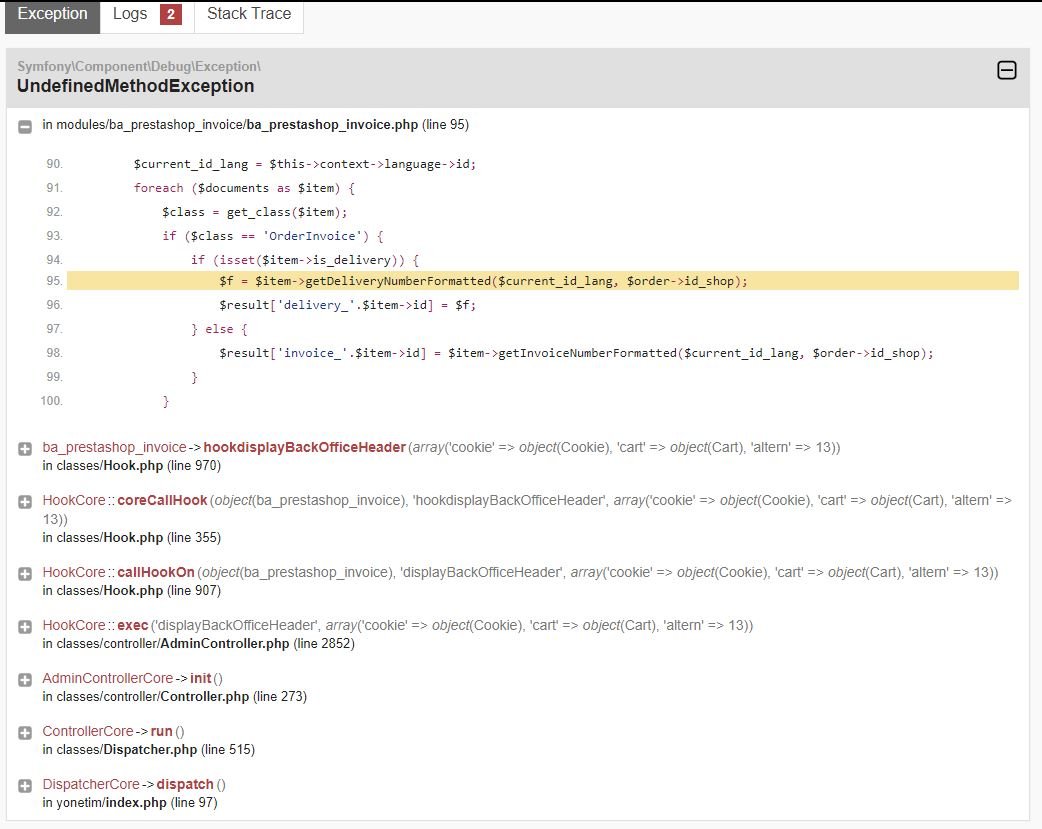The image size is (1042, 829).
Task: Click the Symfony\Component\Debug\Exception\ namespace text
Action: [139, 66]
